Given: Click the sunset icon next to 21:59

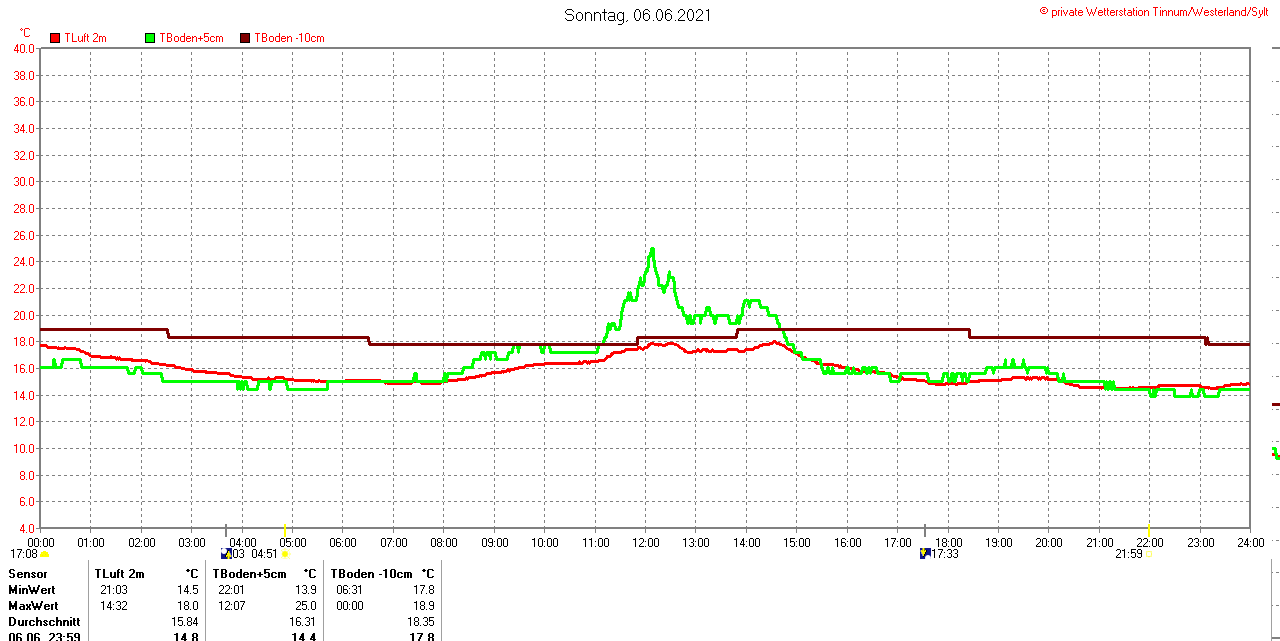Looking at the screenshot, I should (1148, 554).
